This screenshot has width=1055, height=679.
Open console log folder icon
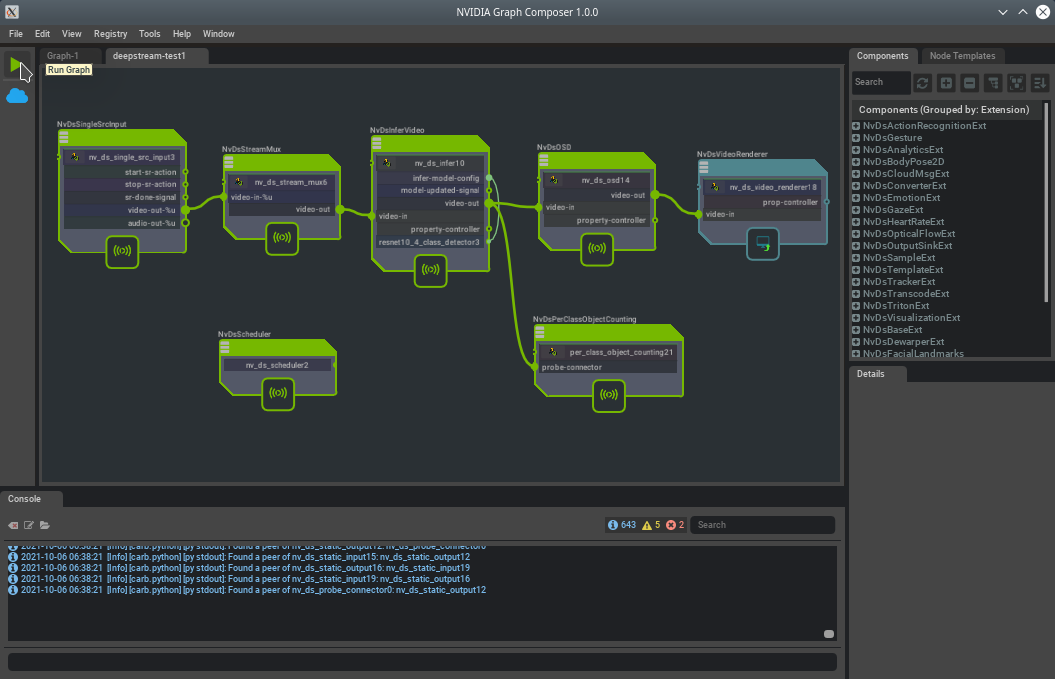click(x=45, y=525)
